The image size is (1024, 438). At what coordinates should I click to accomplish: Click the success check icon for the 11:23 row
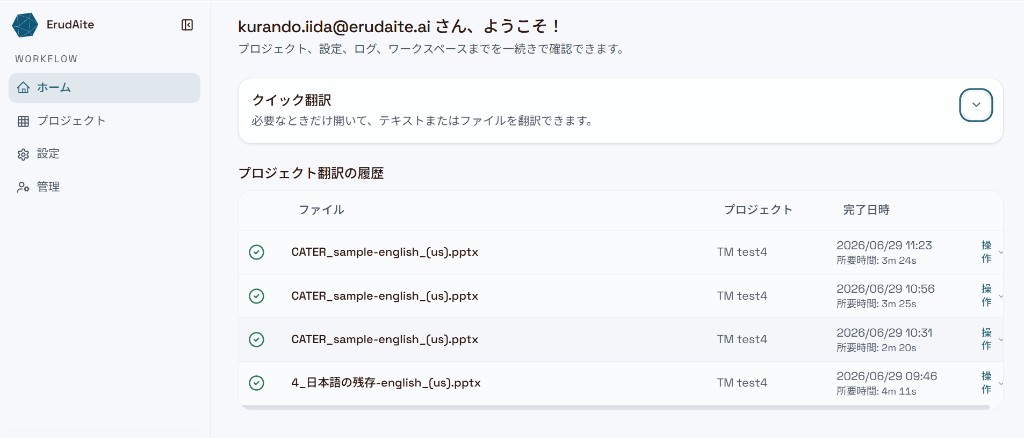coord(257,252)
